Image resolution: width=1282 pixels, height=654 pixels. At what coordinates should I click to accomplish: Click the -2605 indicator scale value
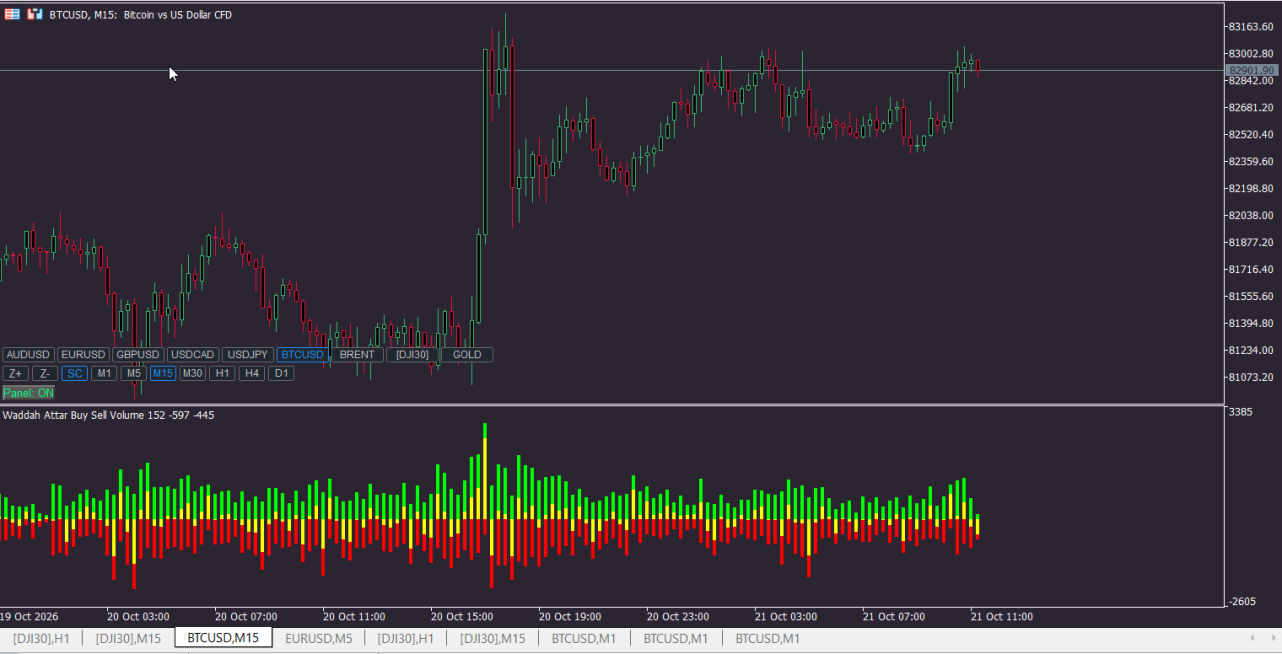coord(1244,601)
